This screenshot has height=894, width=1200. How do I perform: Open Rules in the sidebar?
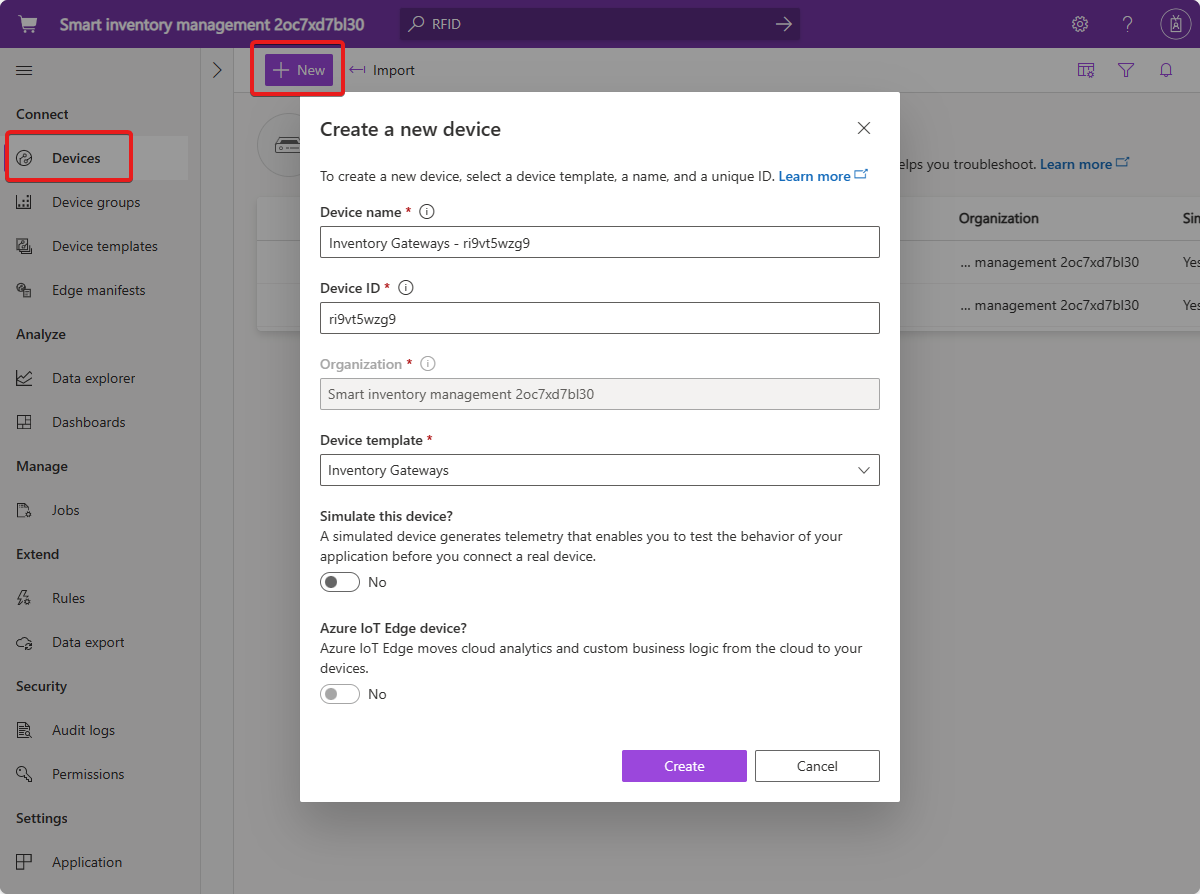(x=68, y=598)
